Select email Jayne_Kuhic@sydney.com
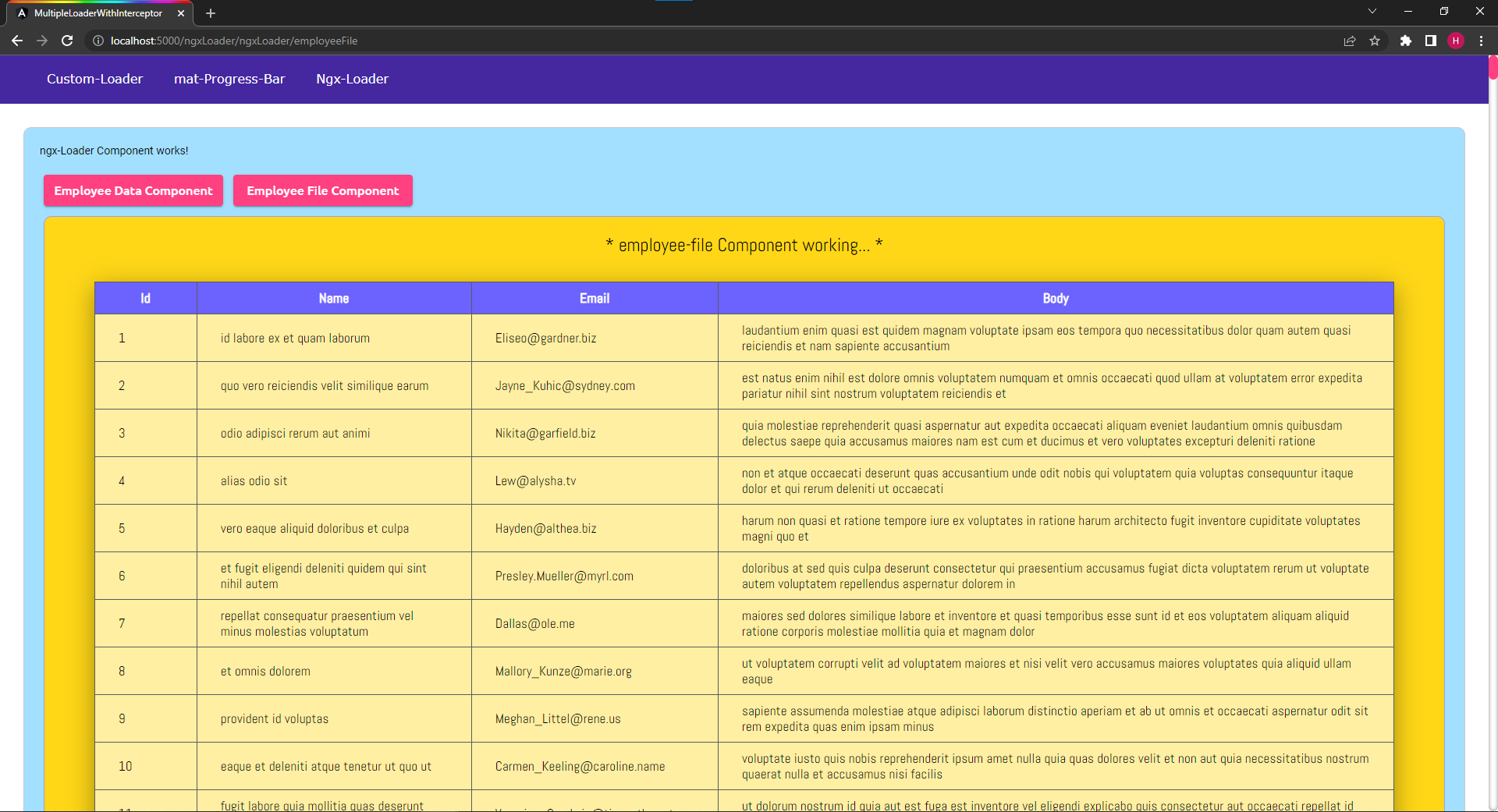The width and height of the screenshot is (1498, 812). pyautogui.click(x=565, y=385)
